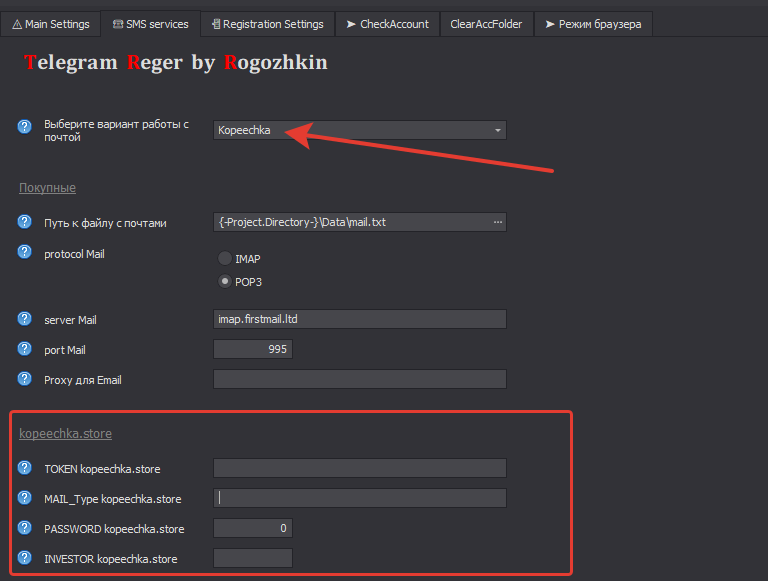Screen dimensions: 768x581
Task: Click the Путь к файлу с почтами label
Action: 105,223
